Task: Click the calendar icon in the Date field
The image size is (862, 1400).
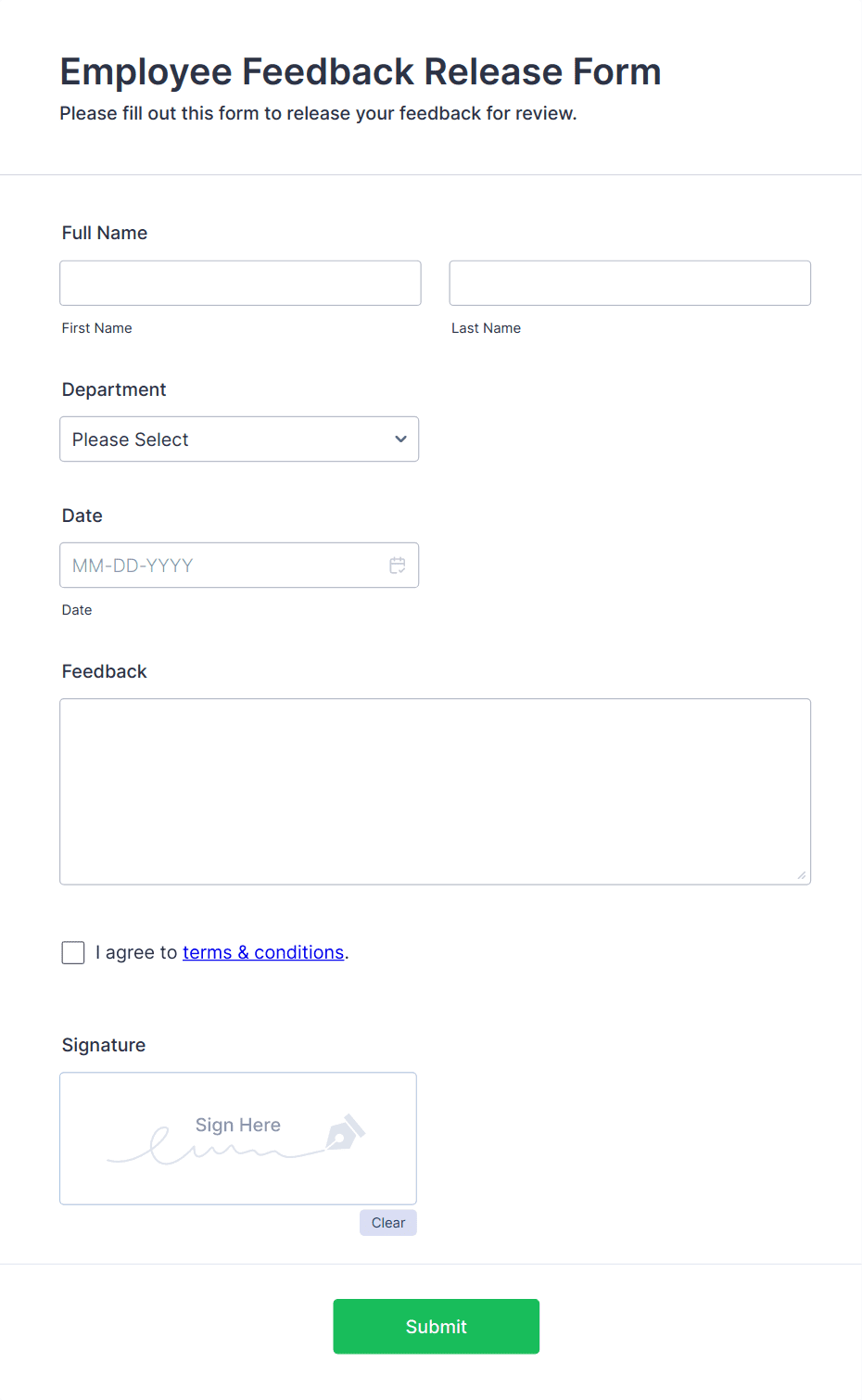Action: pos(398,565)
